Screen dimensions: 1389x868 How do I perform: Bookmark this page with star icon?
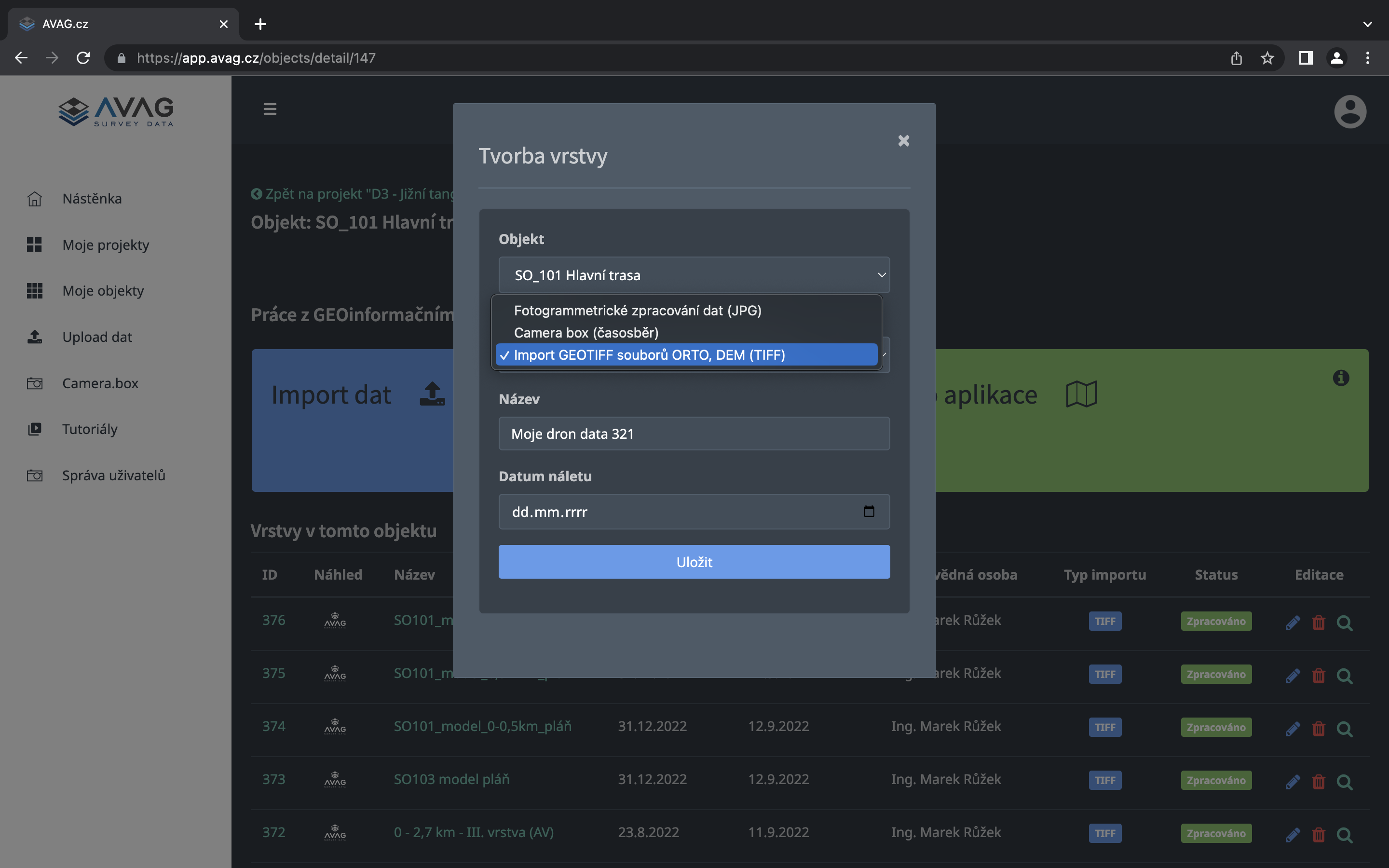[1267, 58]
